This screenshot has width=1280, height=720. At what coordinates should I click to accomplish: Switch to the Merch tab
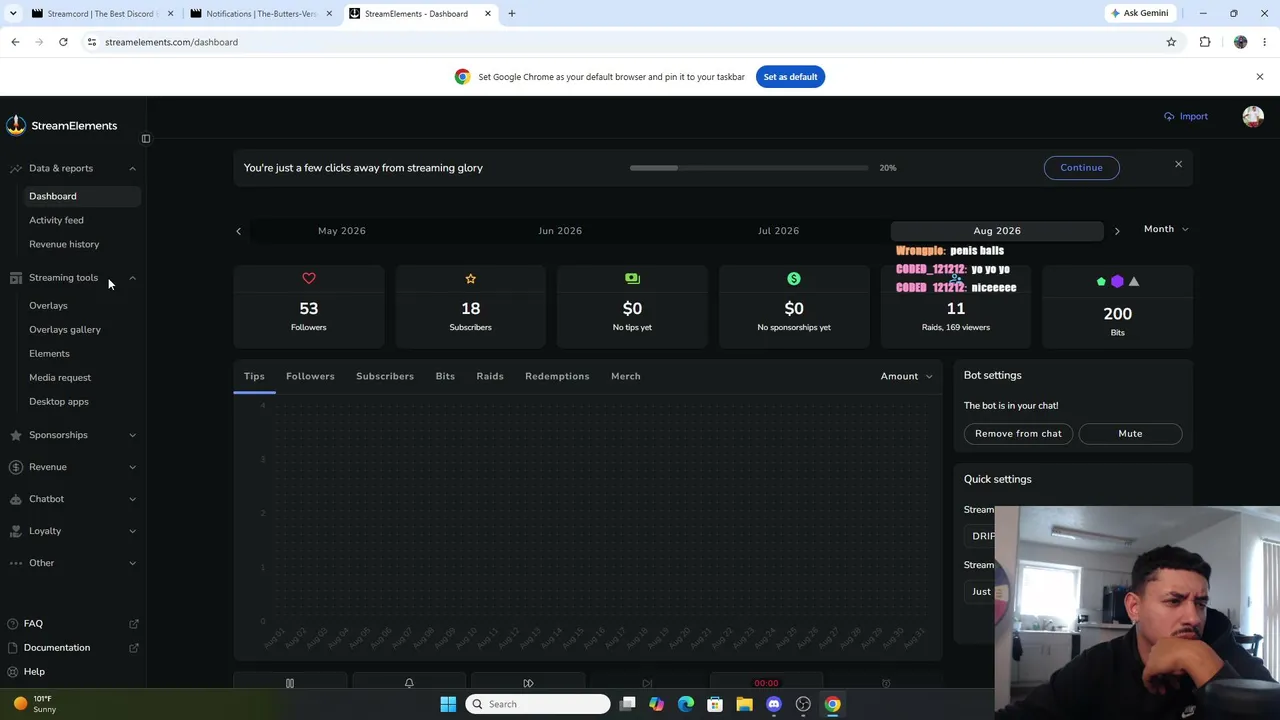coord(626,376)
